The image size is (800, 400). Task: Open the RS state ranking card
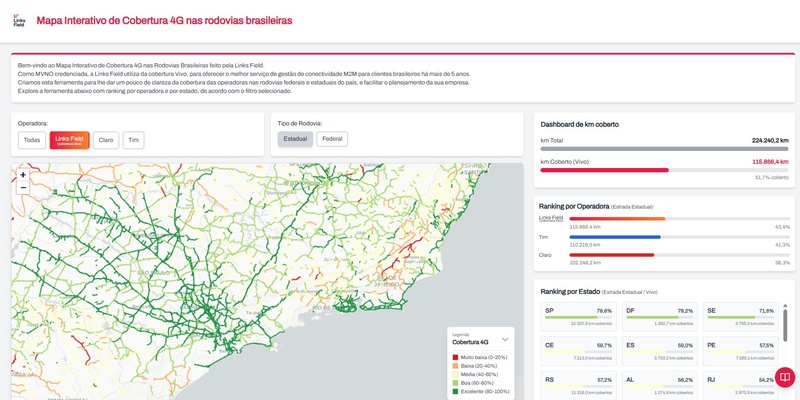pyautogui.click(x=579, y=385)
